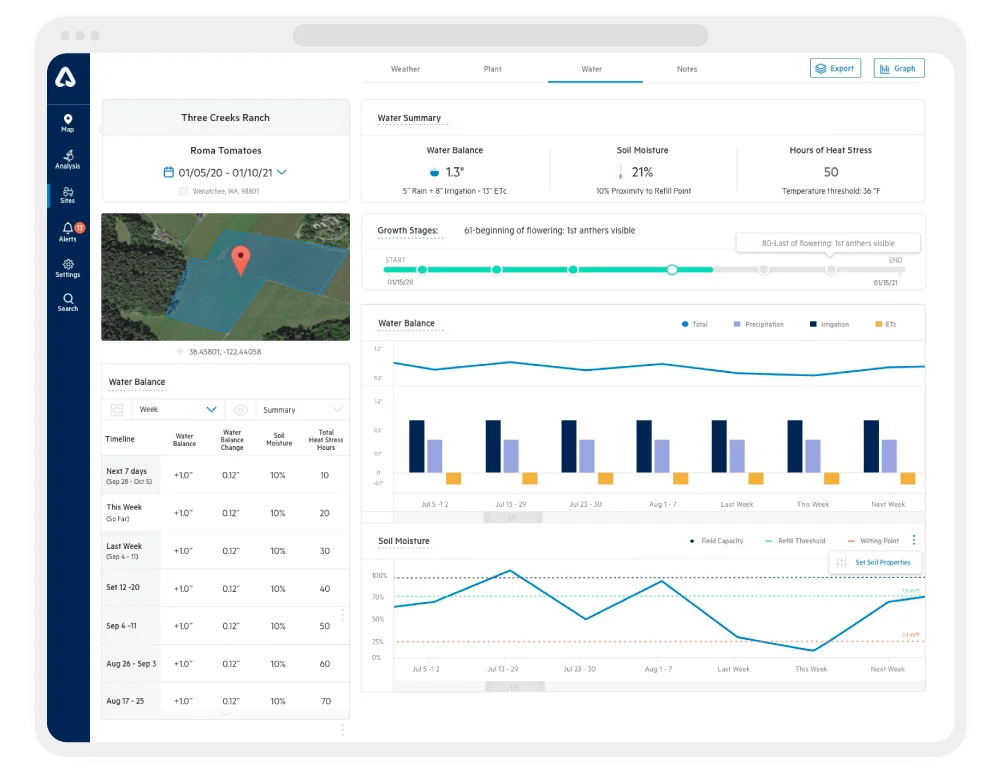Click the water drop icon beside 1.3"
Screen dimensions: 1001x780
click(x=434, y=172)
